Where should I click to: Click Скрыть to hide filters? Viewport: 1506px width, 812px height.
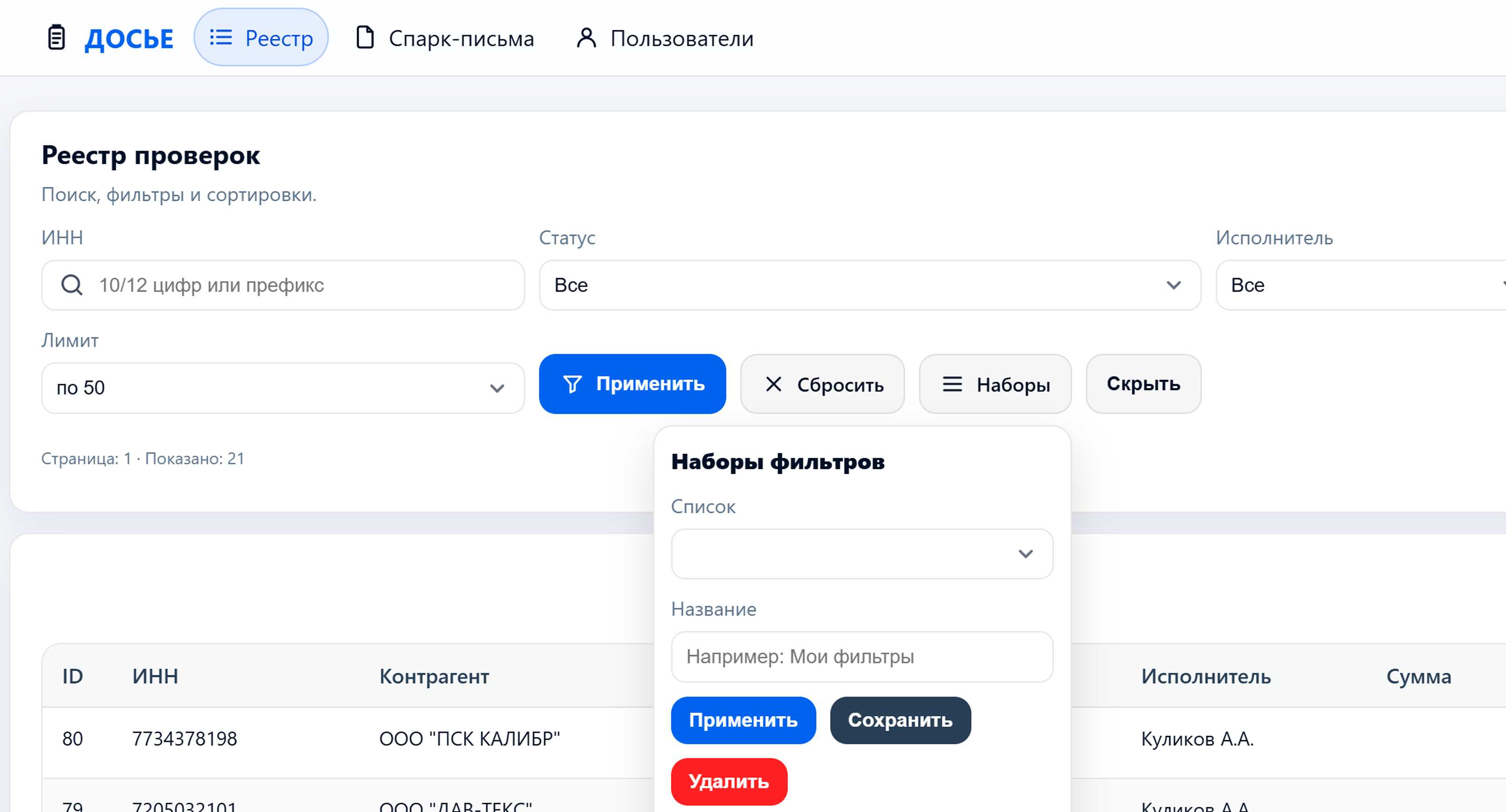point(1144,384)
